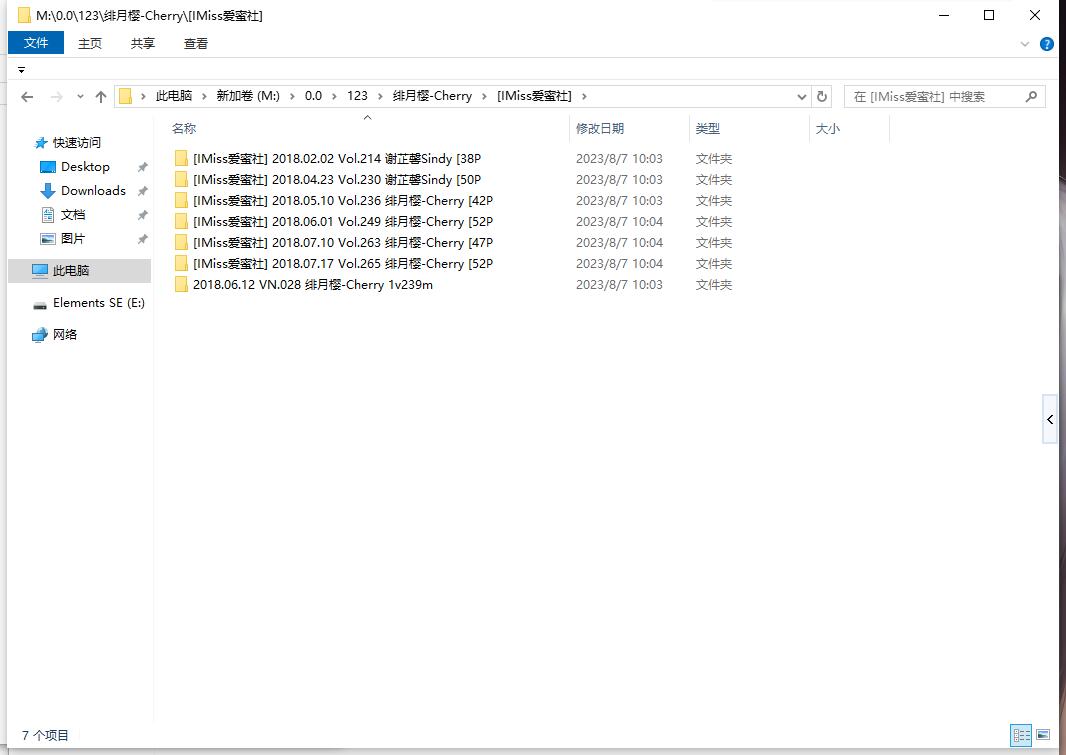Open recent locations dropdown arrow
Viewport: 1066px width, 755px height.
tap(80, 97)
